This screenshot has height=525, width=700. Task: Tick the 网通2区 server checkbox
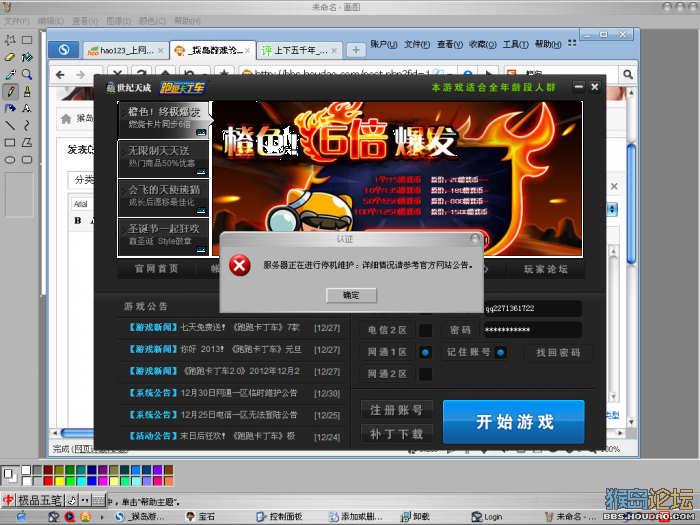(x=425, y=374)
